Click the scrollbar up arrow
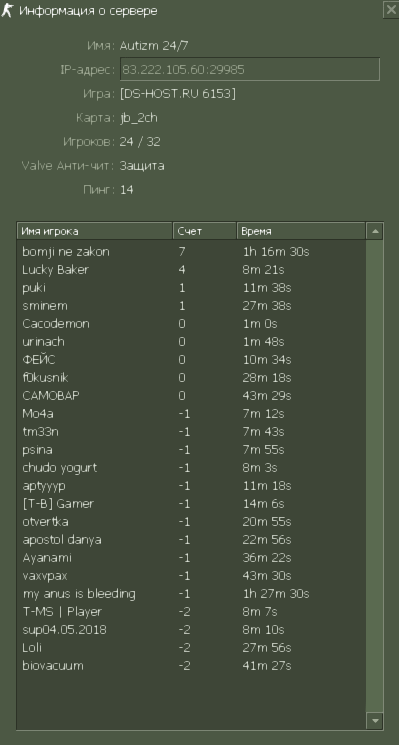This screenshot has width=399, height=745. 375,231
